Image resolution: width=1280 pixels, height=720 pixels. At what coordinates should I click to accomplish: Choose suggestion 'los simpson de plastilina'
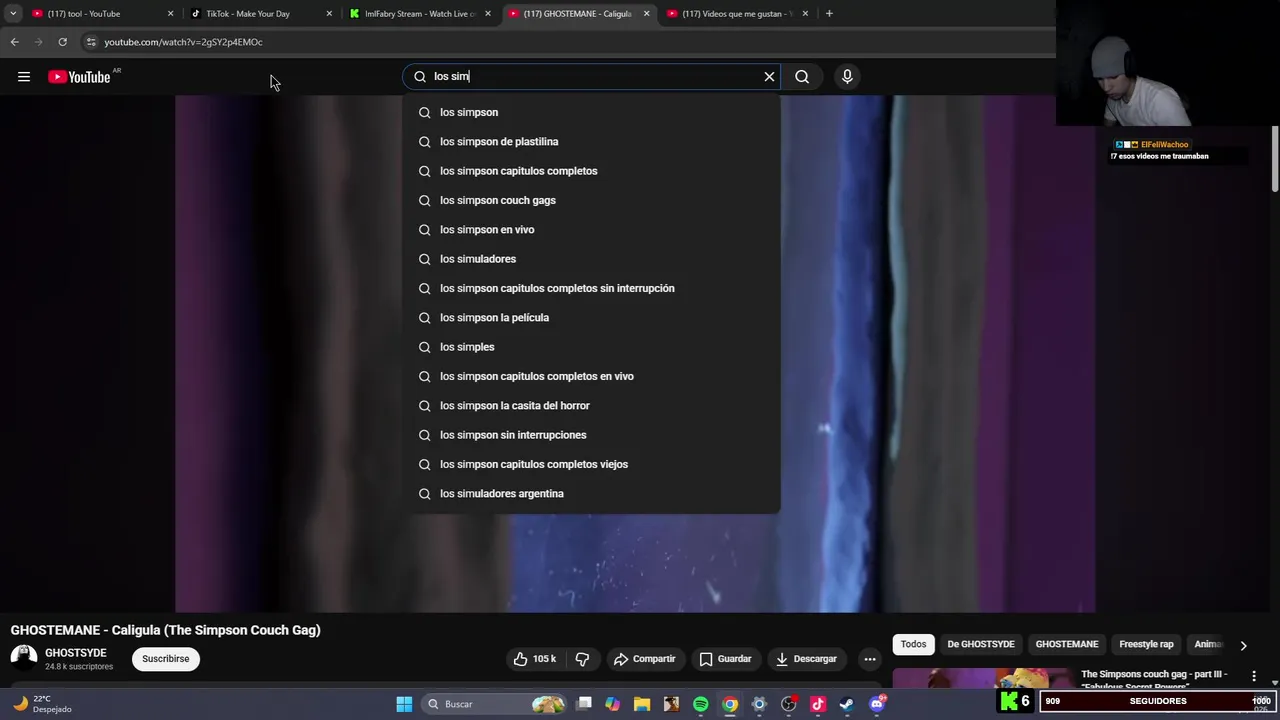click(591, 141)
